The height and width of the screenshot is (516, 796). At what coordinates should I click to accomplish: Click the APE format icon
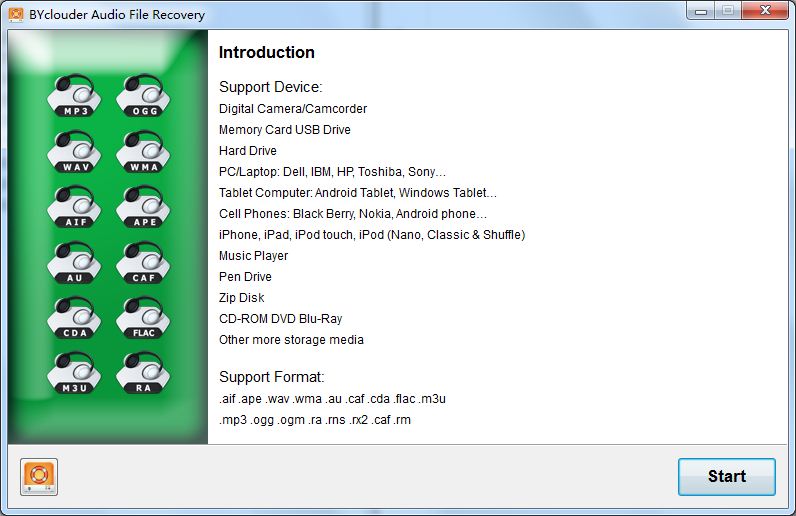[x=143, y=207]
